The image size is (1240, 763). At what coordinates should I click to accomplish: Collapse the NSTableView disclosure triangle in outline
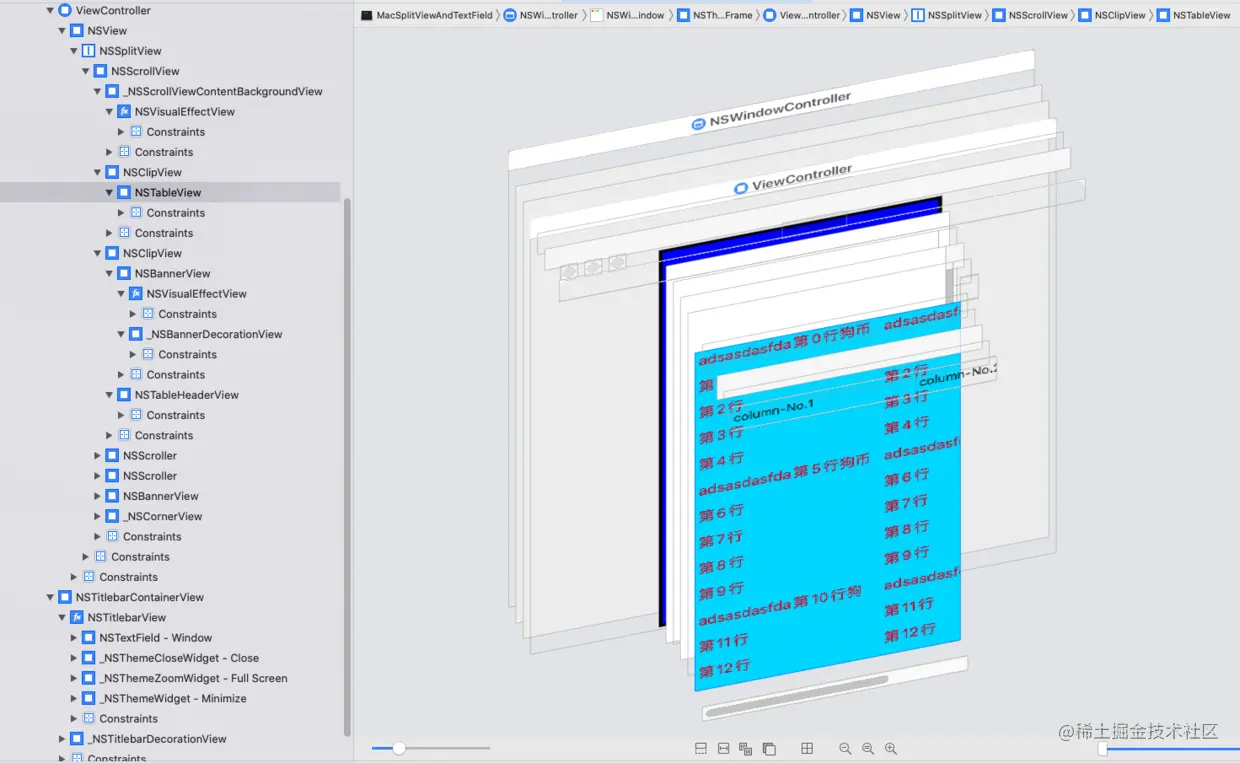(109, 193)
